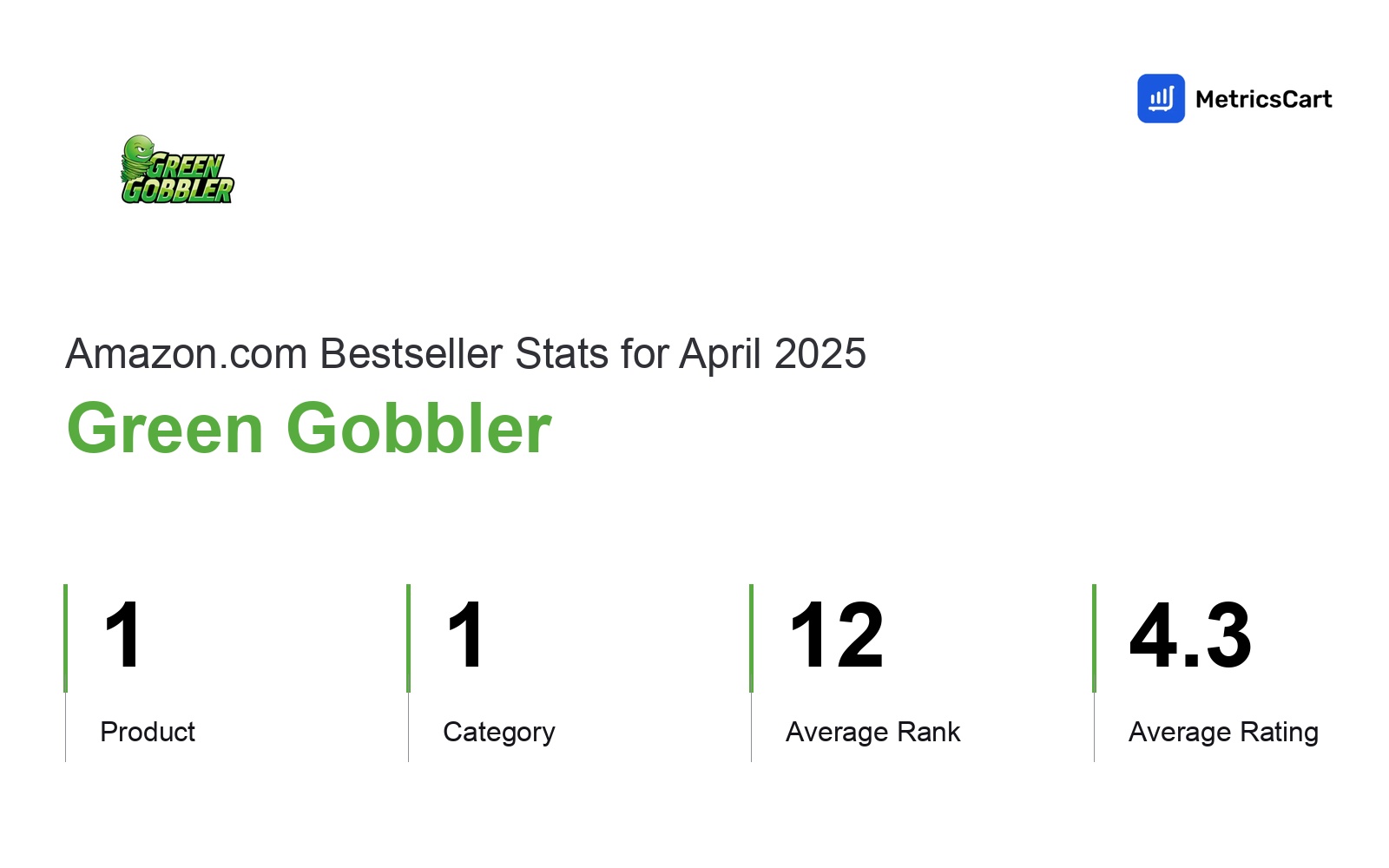Viewport: 1389px width, 868px height.
Task: Click the number 1 above Category
Action: (x=465, y=635)
